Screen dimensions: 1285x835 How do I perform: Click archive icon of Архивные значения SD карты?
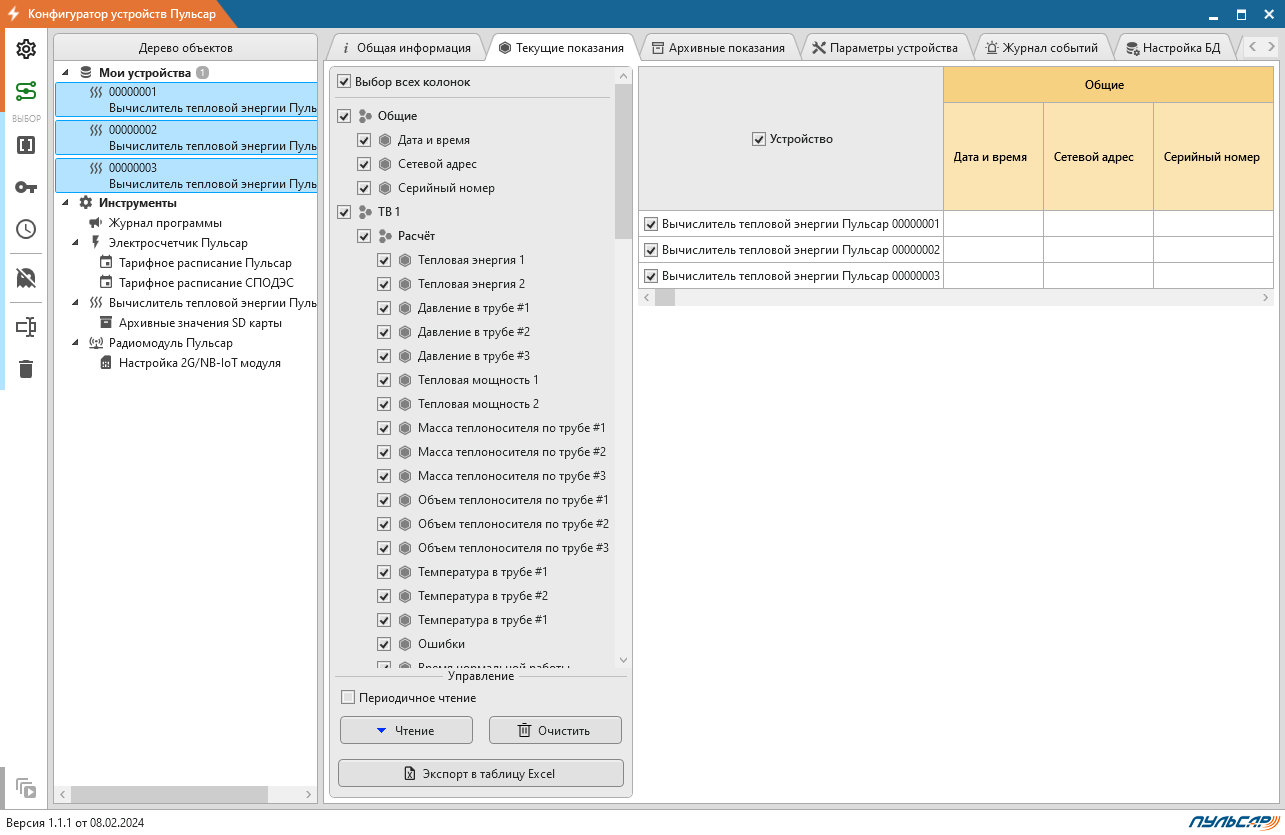pyautogui.click(x=106, y=323)
